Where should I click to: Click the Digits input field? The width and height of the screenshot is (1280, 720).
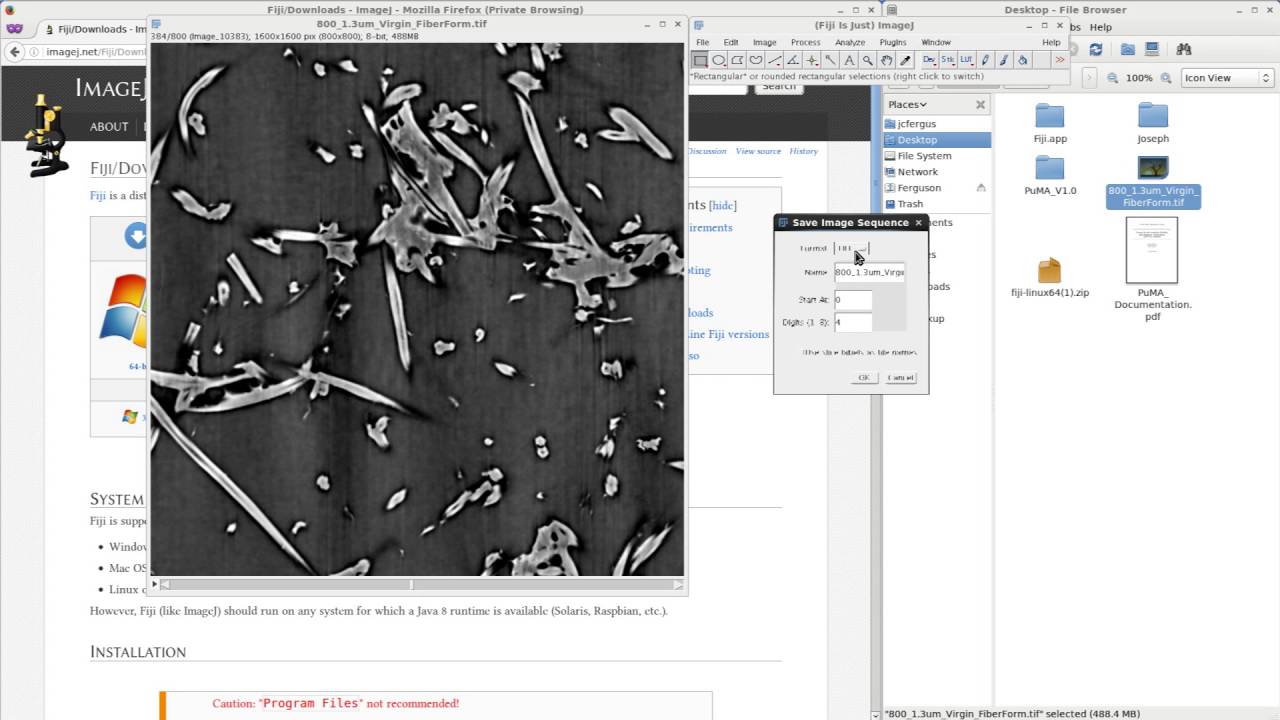click(x=853, y=322)
